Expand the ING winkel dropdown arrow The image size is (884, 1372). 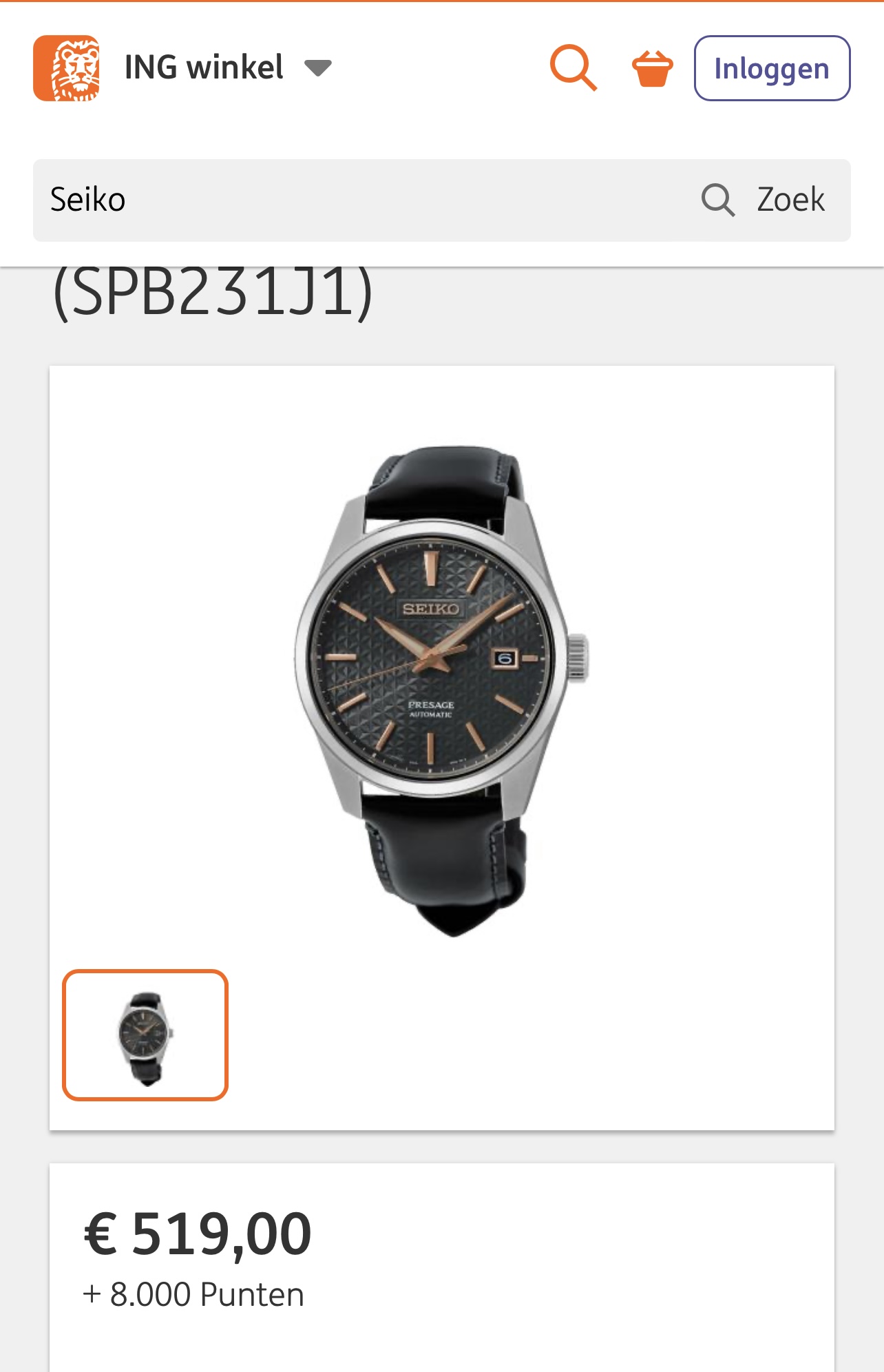(x=318, y=68)
